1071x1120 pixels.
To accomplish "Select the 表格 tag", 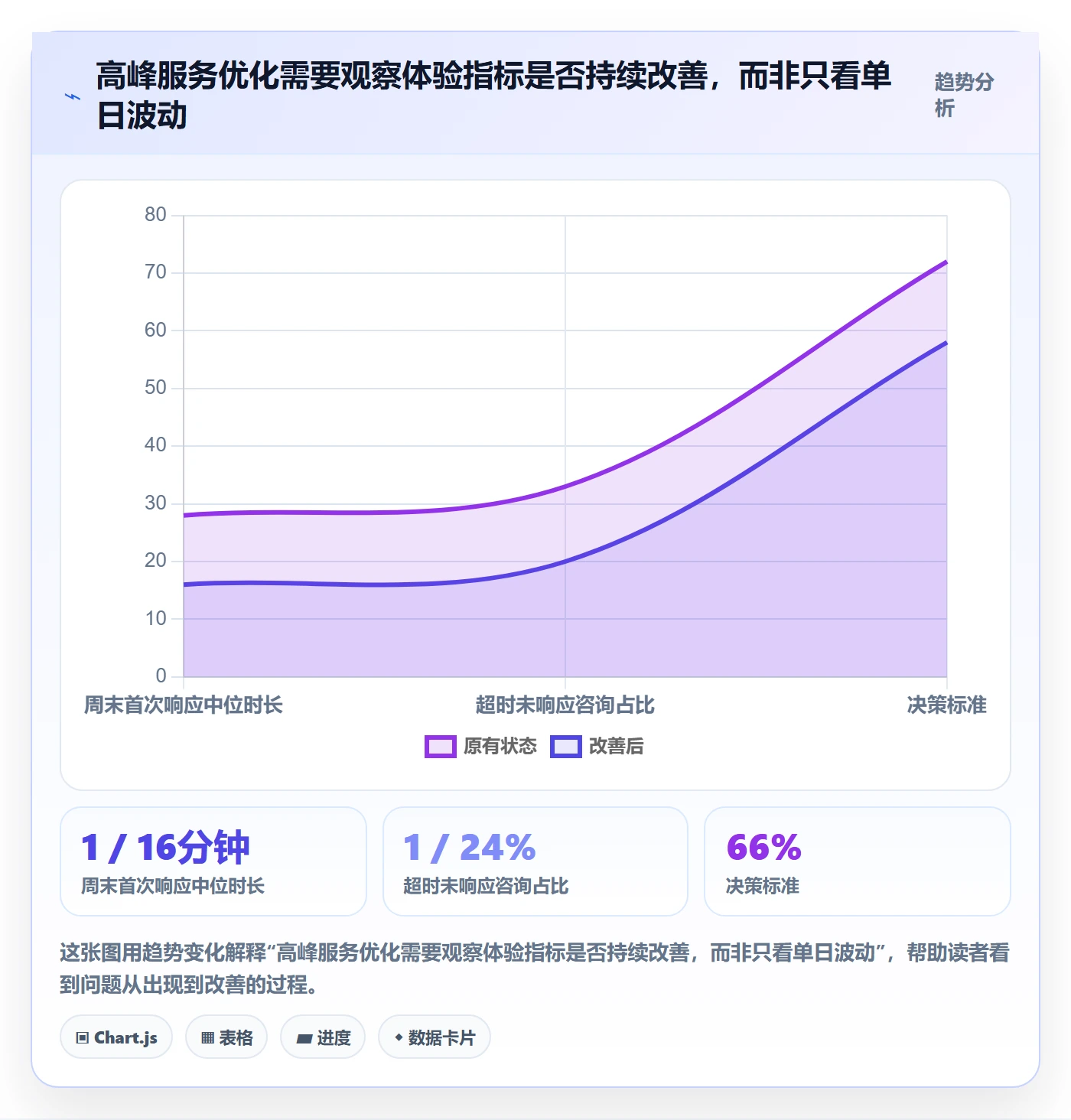I will 226,1037.
